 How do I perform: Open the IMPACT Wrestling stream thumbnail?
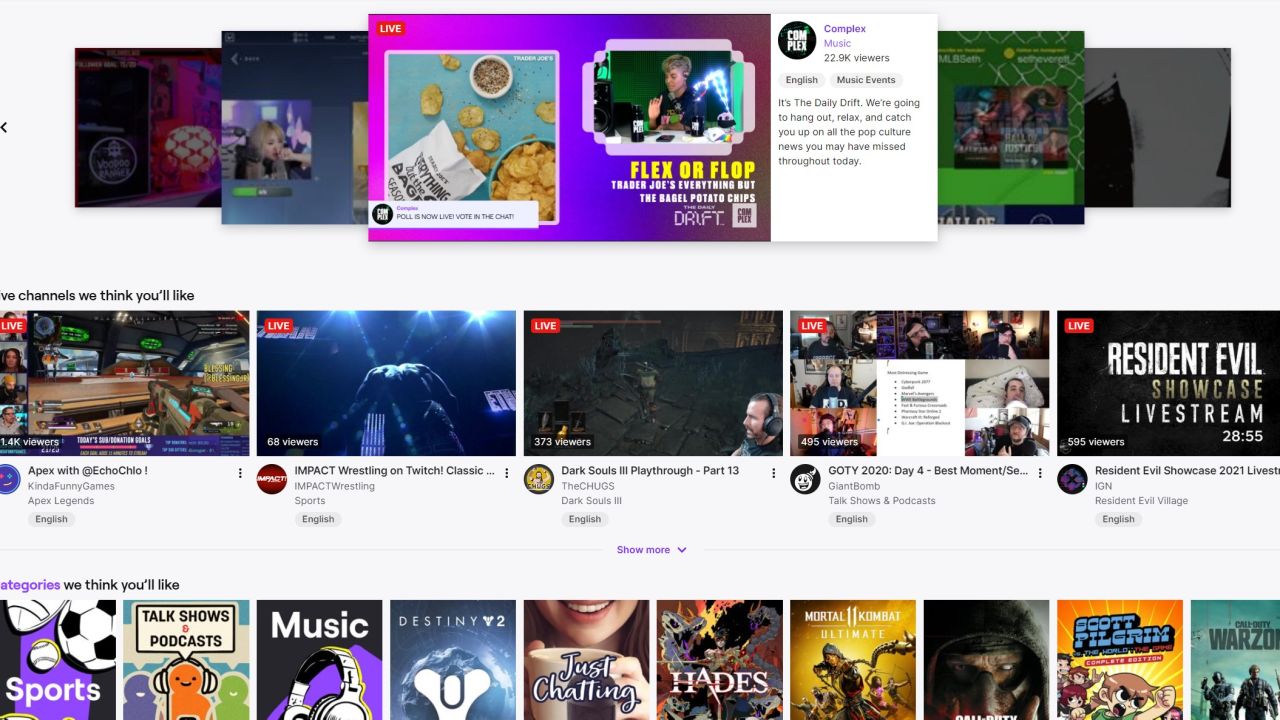(386, 383)
